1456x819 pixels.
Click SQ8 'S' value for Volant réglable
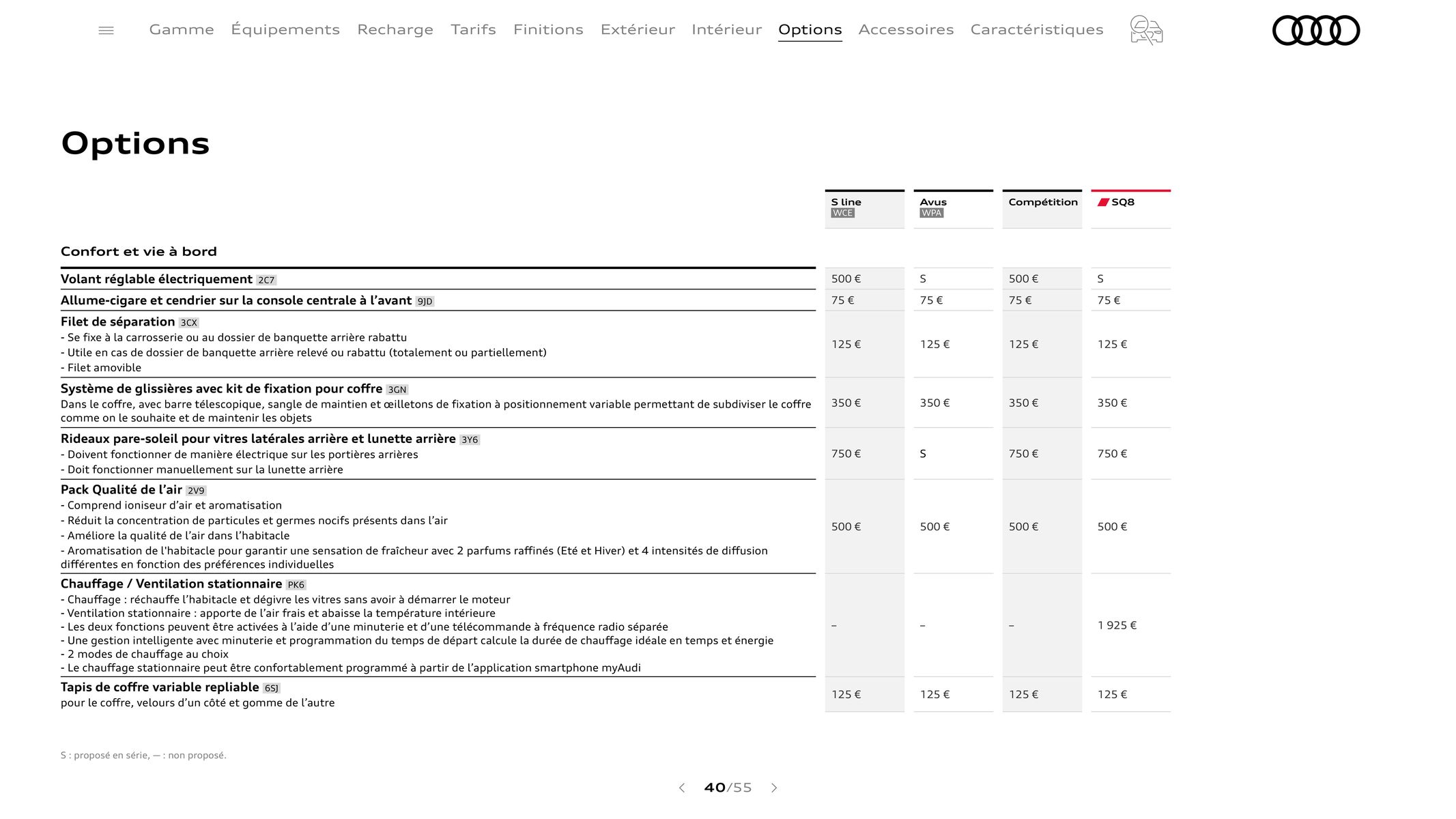pyautogui.click(x=1100, y=278)
